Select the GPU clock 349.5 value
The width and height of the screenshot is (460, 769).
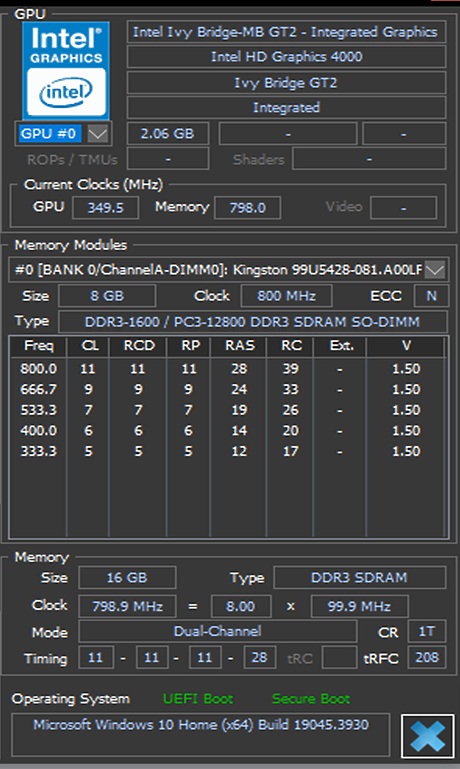pyautogui.click(x=105, y=207)
